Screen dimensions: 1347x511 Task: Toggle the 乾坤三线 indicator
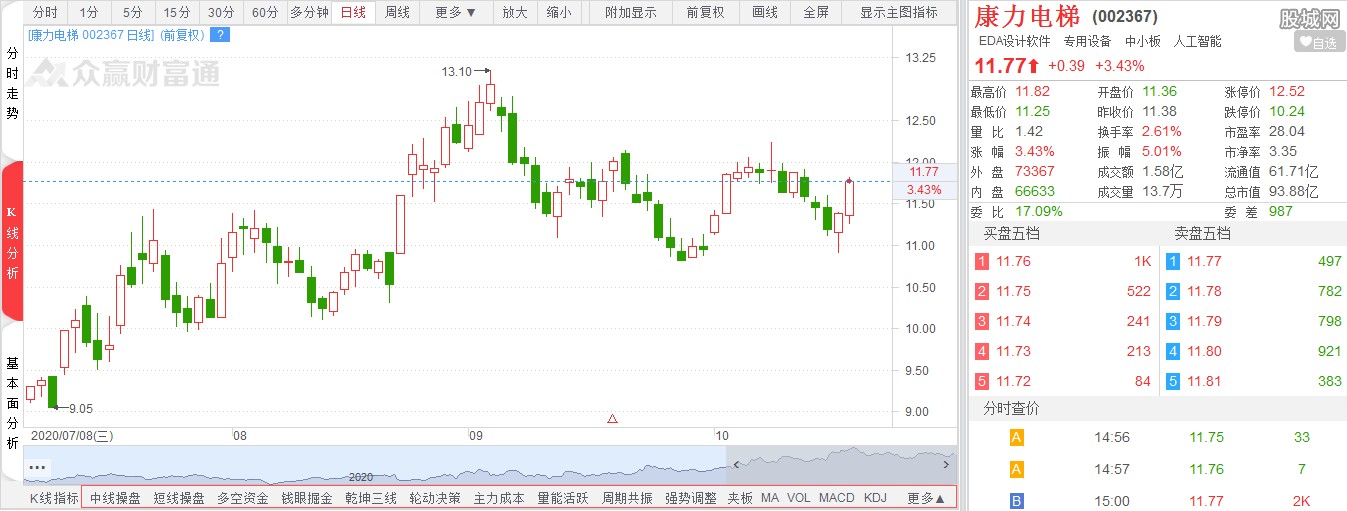[x=371, y=498]
